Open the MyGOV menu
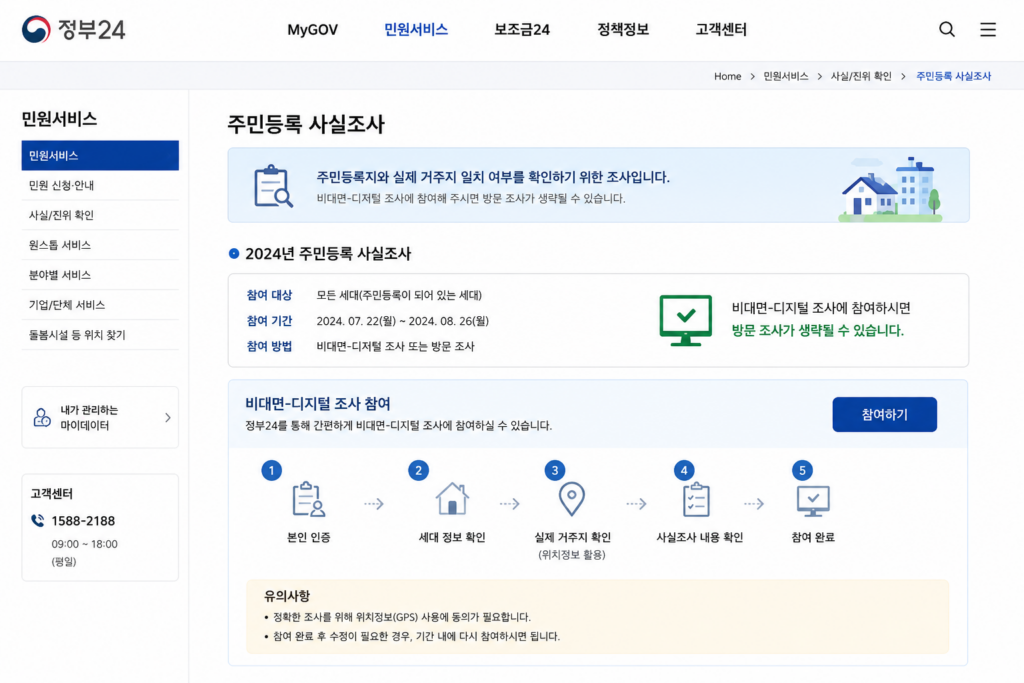The width and height of the screenshot is (1024, 683). (312, 29)
